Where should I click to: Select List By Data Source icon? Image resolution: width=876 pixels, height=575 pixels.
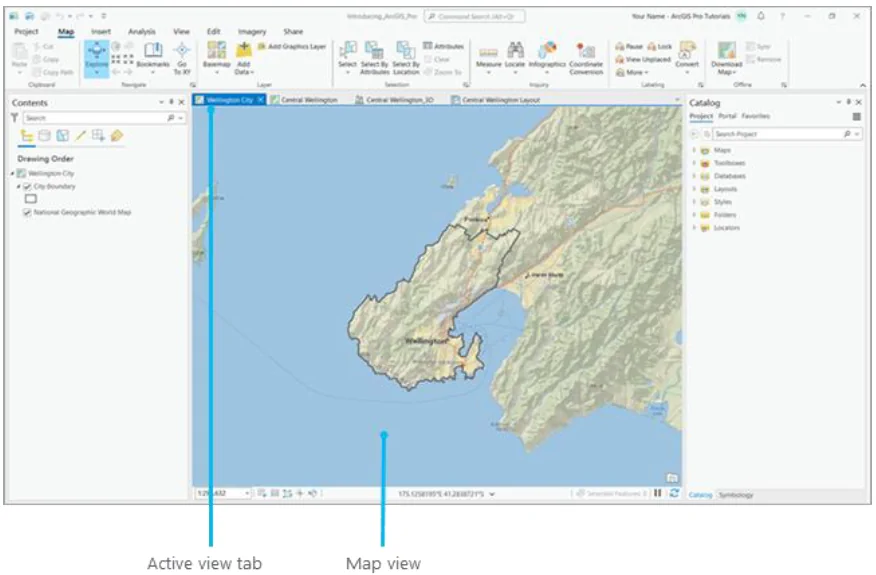[44, 136]
